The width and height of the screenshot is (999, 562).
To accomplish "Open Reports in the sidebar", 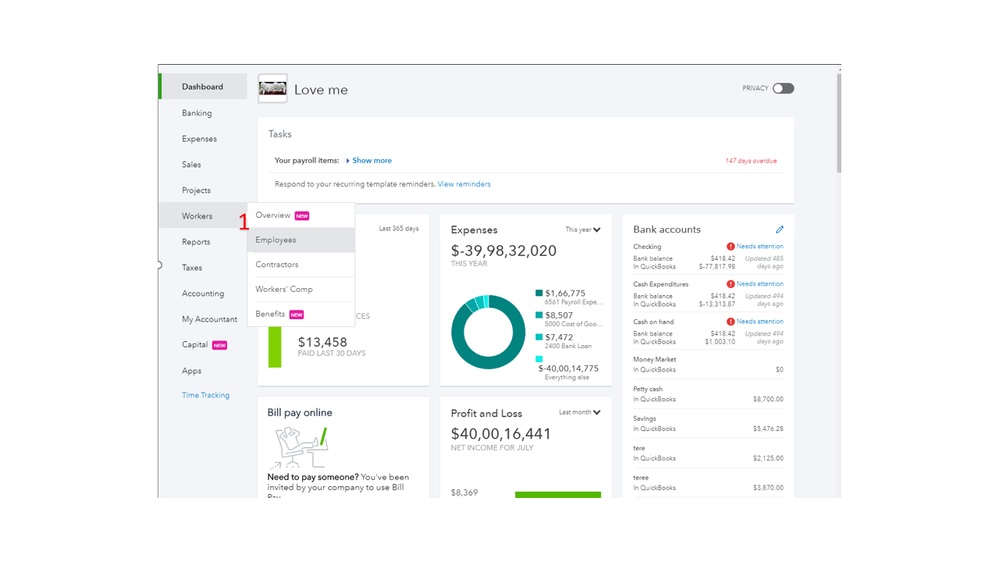I will click(196, 242).
